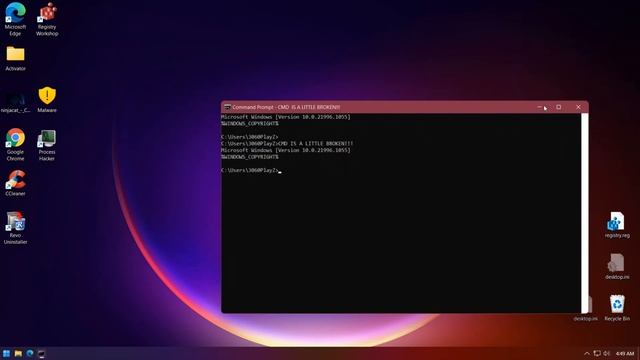Maximize the Command Prompt window
This screenshot has width=640, height=360.
coord(559,107)
